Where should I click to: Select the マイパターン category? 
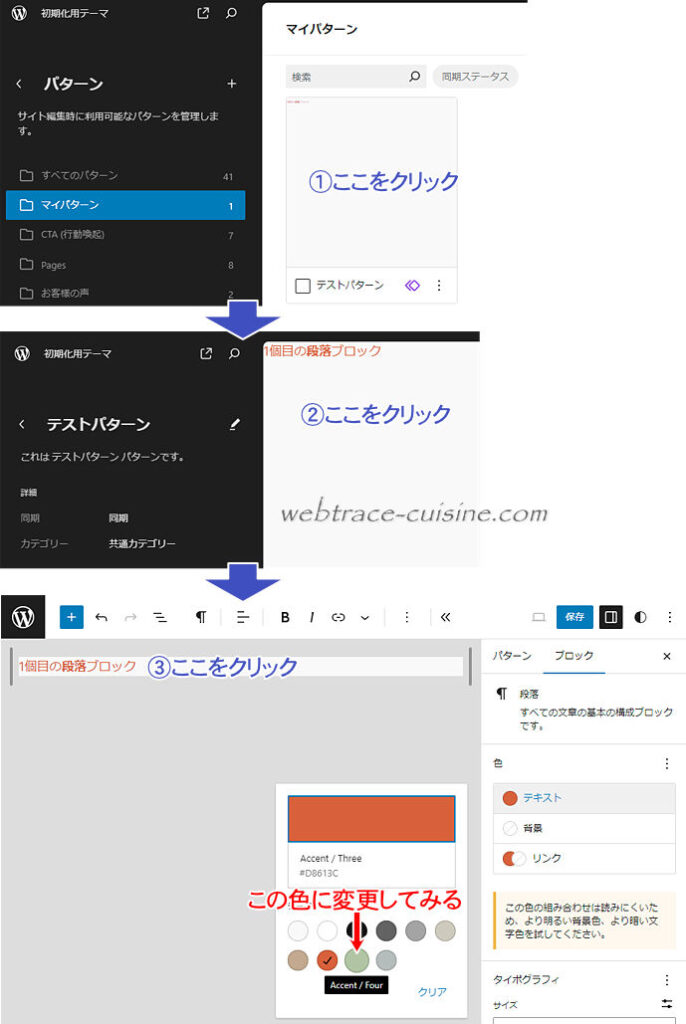coord(125,205)
